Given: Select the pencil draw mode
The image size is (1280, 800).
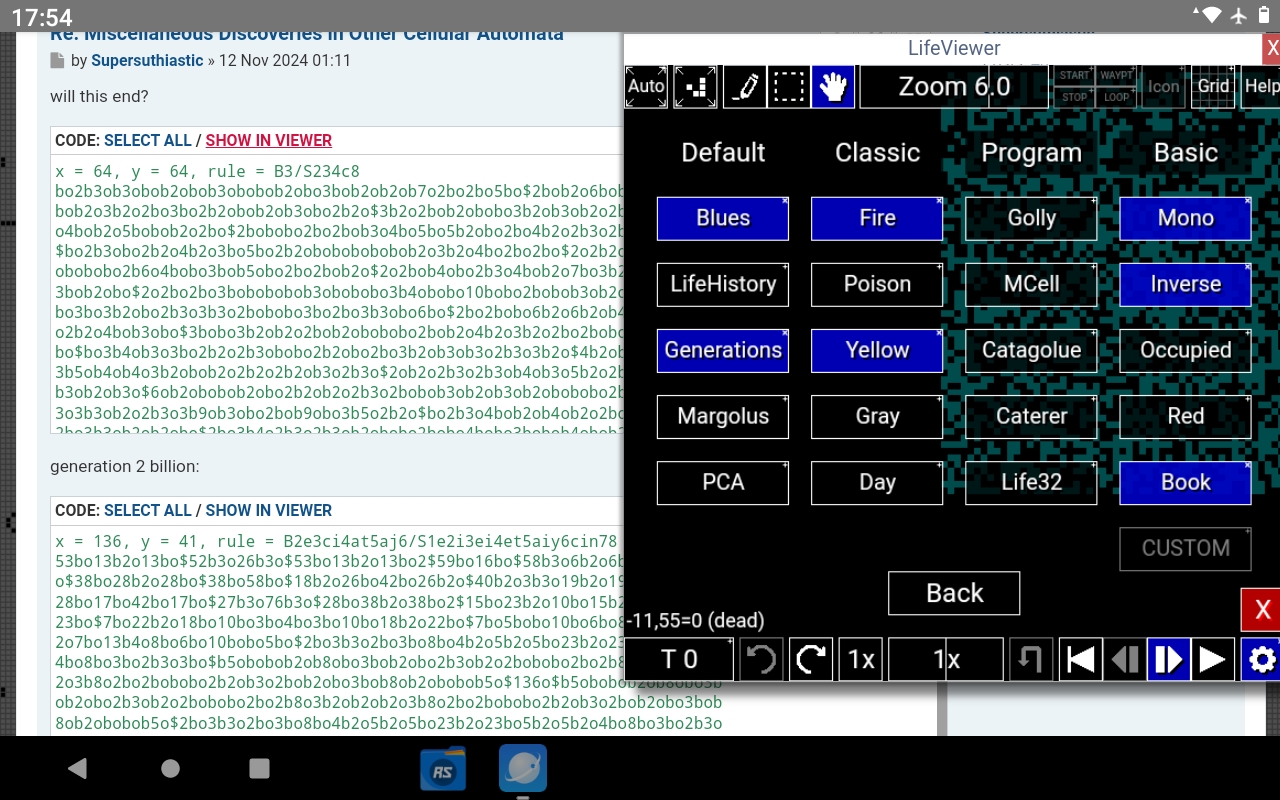Looking at the screenshot, I should coord(744,87).
